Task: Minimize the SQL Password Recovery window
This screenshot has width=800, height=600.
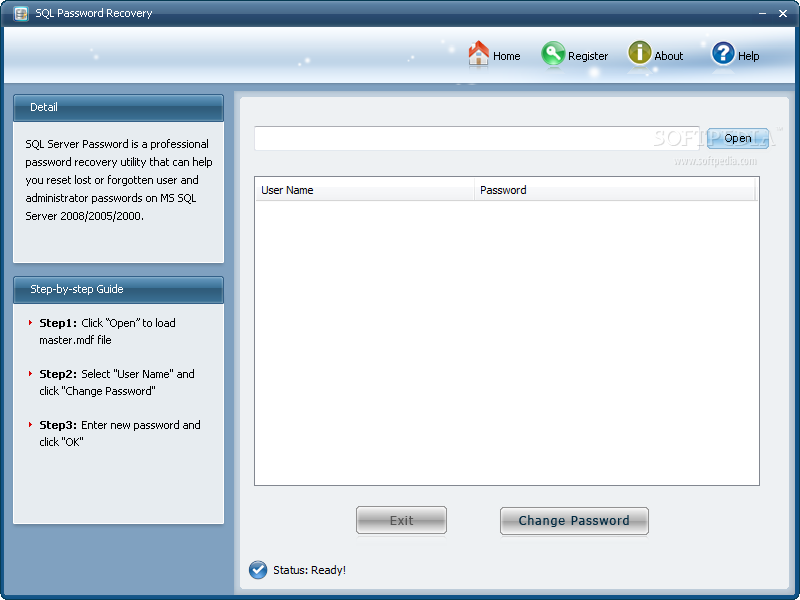Action: 762,14
